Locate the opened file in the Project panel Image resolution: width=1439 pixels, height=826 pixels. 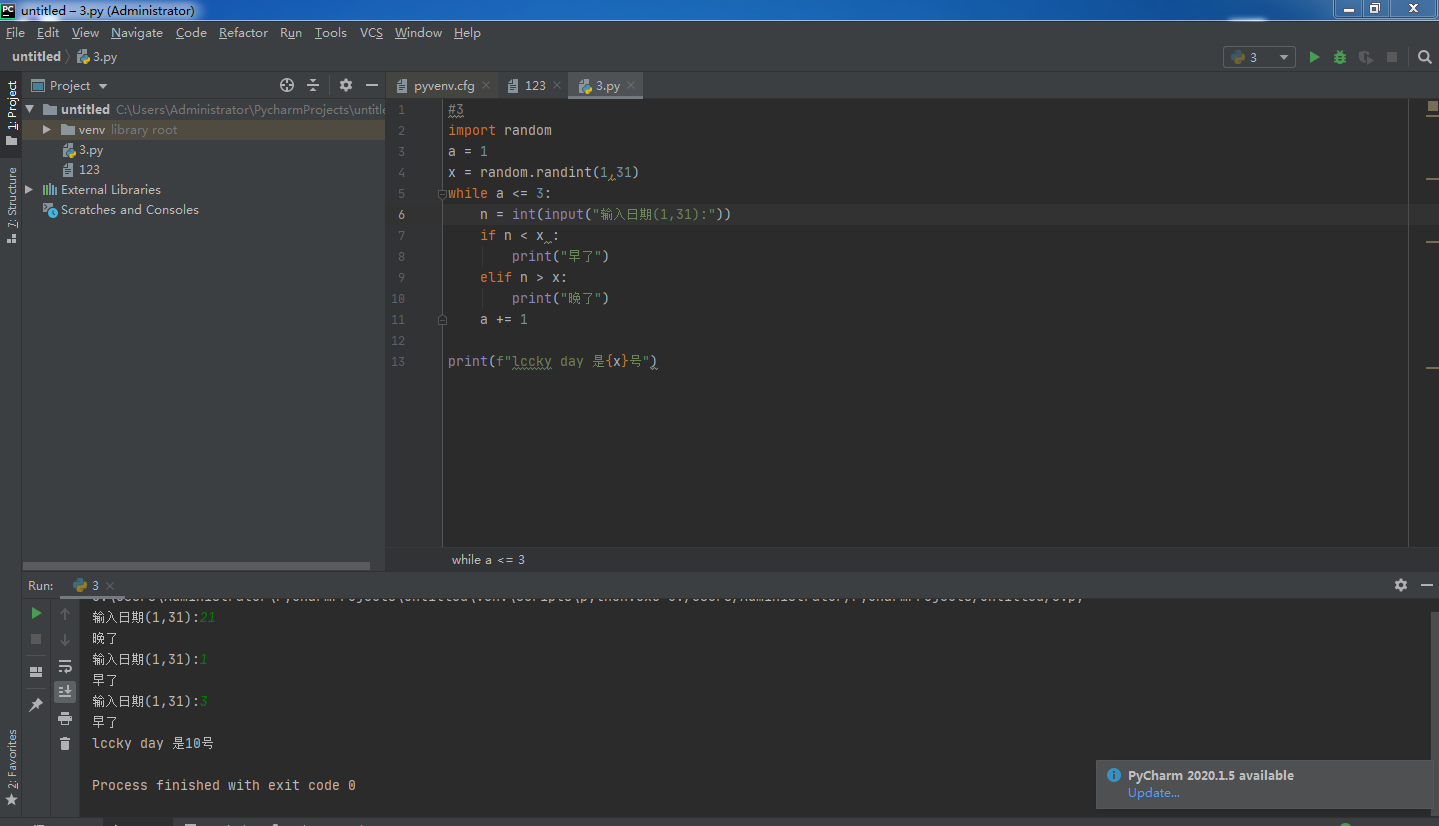coord(287,85)
